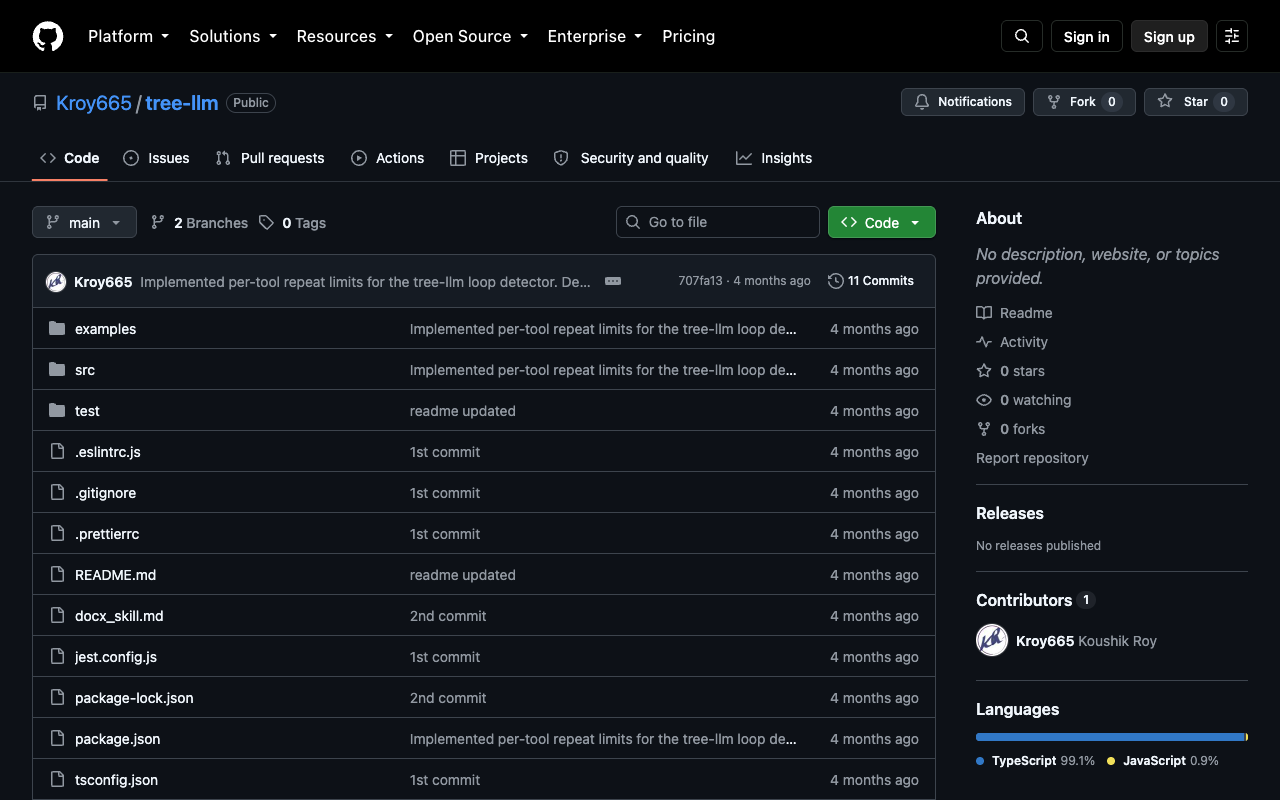Screen dimensions: 1280x800
Task: Open the package-lock.json file
Action: click(134, 698)
